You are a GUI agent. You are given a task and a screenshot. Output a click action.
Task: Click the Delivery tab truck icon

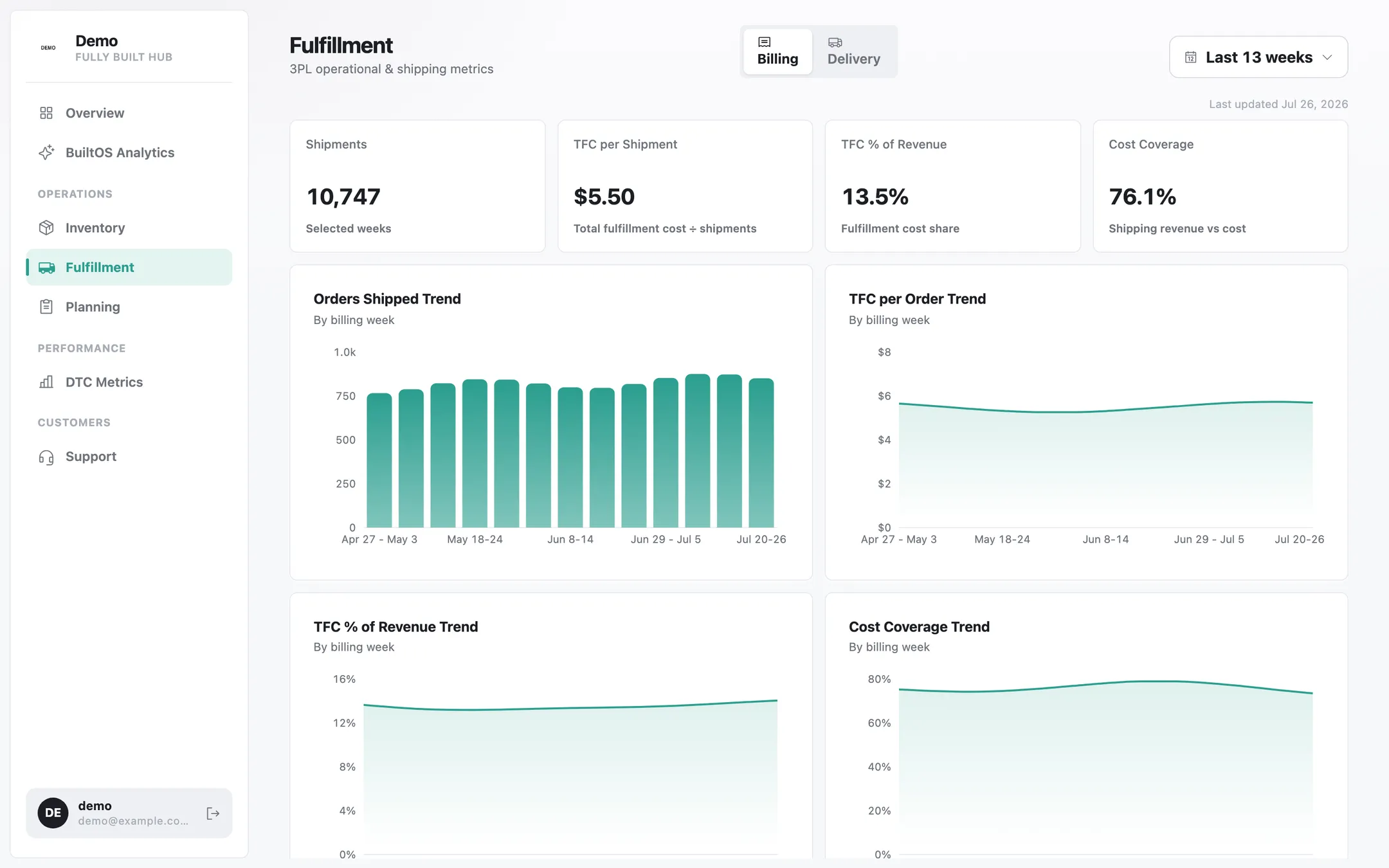[835, 42]
